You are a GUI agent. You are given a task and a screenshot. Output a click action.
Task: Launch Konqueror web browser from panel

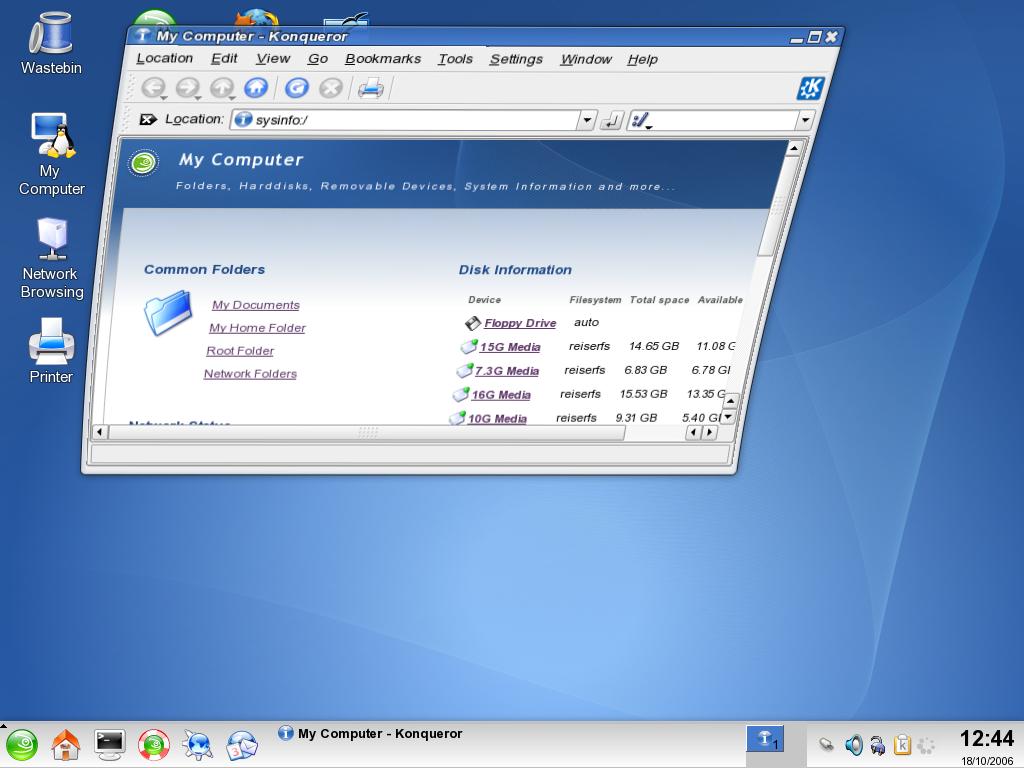pyautogui.click(x=197, y=745)
